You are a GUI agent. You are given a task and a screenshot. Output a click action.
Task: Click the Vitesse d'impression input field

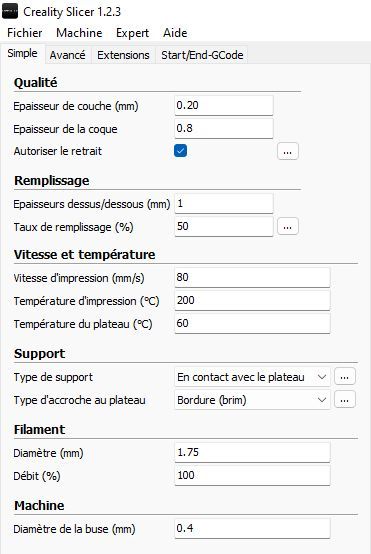tap(252, 277)
